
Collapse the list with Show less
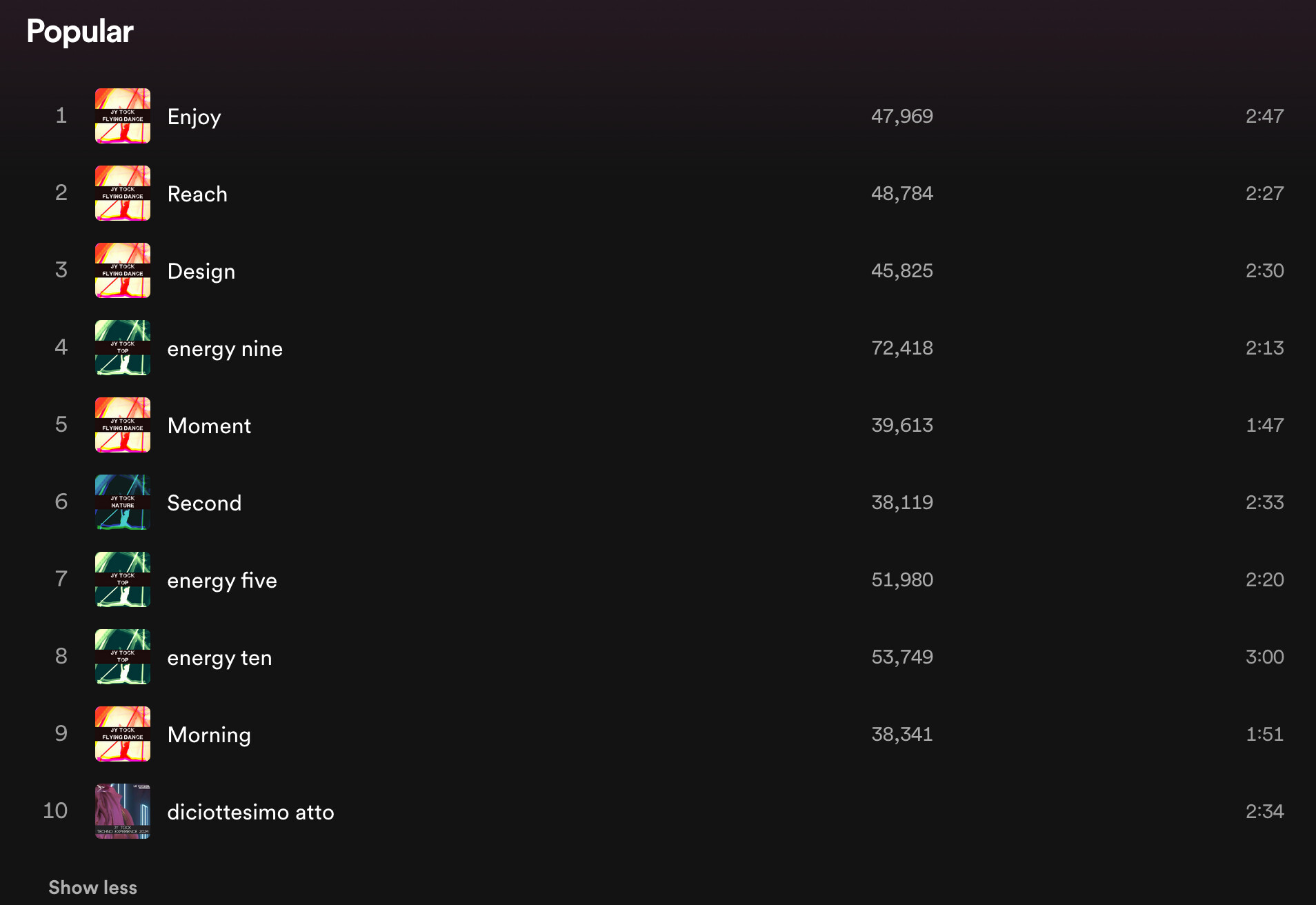point(92,888)
